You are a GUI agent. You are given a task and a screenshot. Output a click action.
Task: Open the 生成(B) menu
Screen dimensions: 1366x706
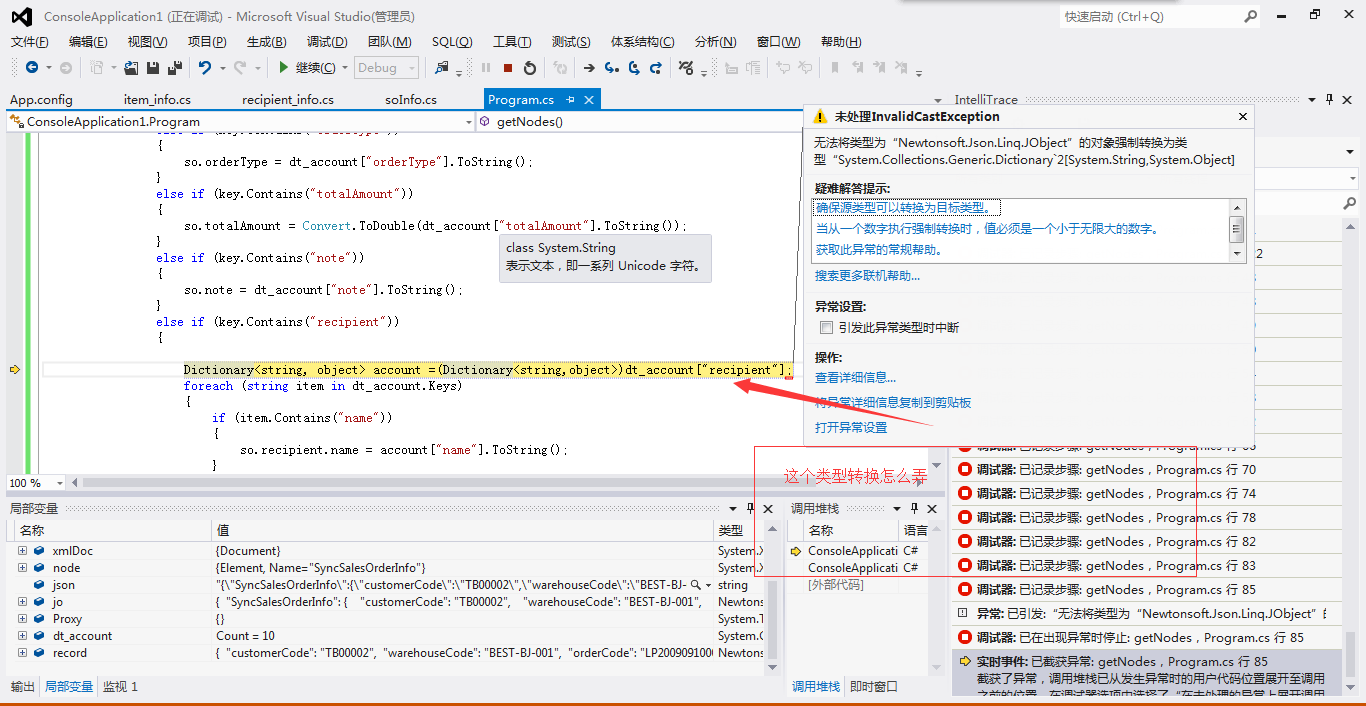266,42
